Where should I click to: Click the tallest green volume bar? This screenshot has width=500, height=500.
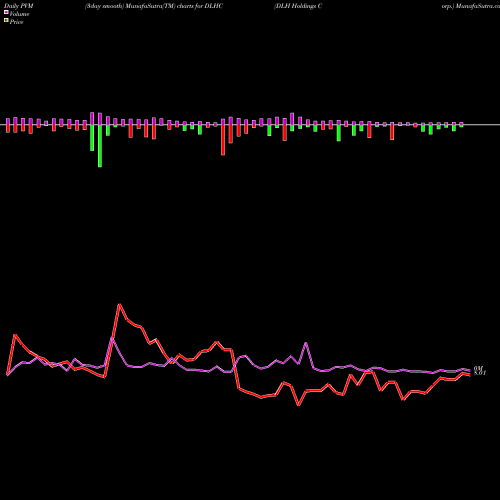(100, 146)
